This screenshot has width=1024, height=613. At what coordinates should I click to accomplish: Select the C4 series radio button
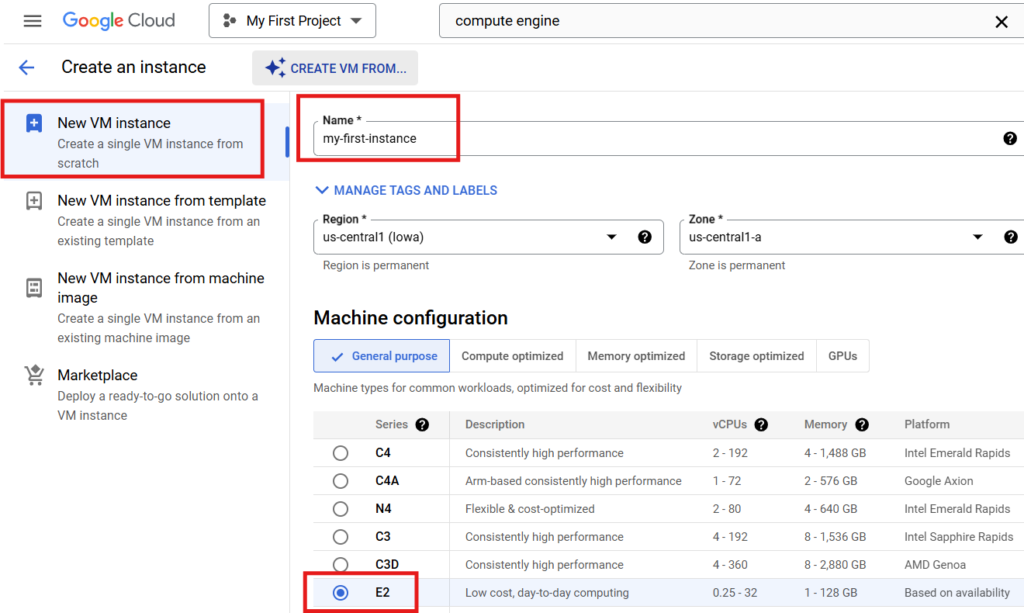click(341, 453)
